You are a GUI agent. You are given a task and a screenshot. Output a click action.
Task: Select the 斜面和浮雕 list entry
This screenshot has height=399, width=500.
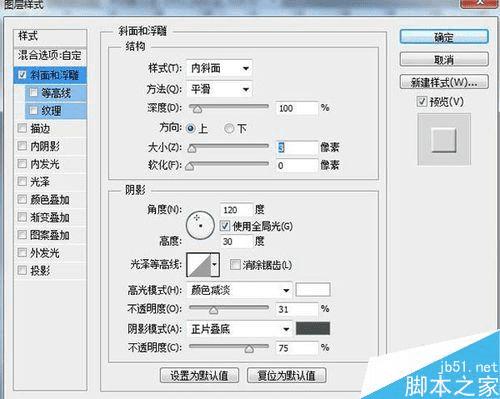(50, 75)
